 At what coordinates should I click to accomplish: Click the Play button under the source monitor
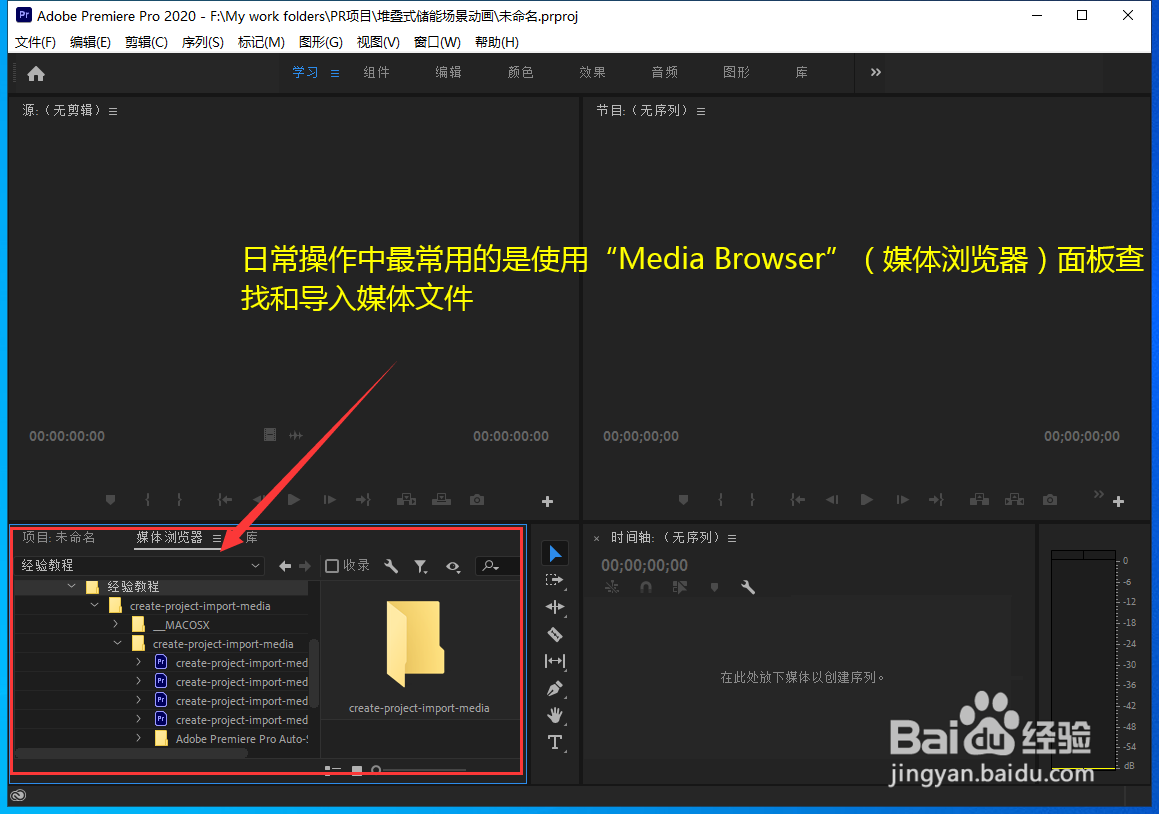[294, 500]
